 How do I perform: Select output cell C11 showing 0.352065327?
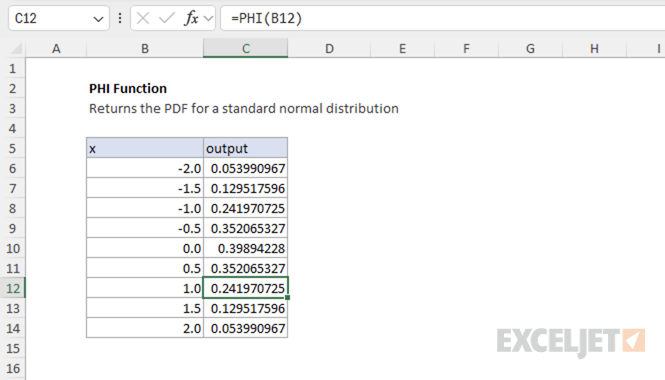pyautogui.click(x=246, y=268)
